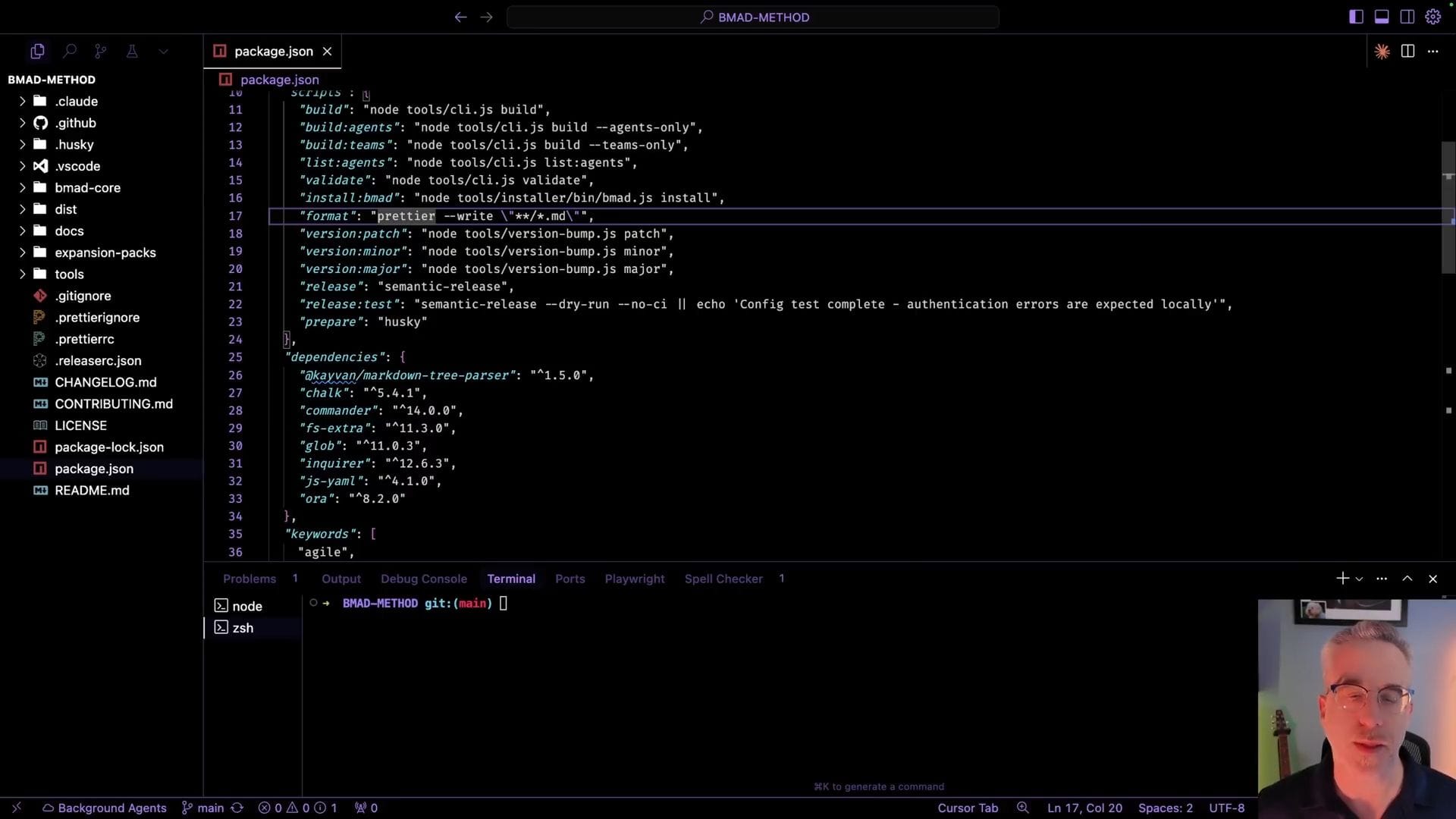Switch to the Playwright panel tab
The image size is (1456, 819).
tap(634, 579)
